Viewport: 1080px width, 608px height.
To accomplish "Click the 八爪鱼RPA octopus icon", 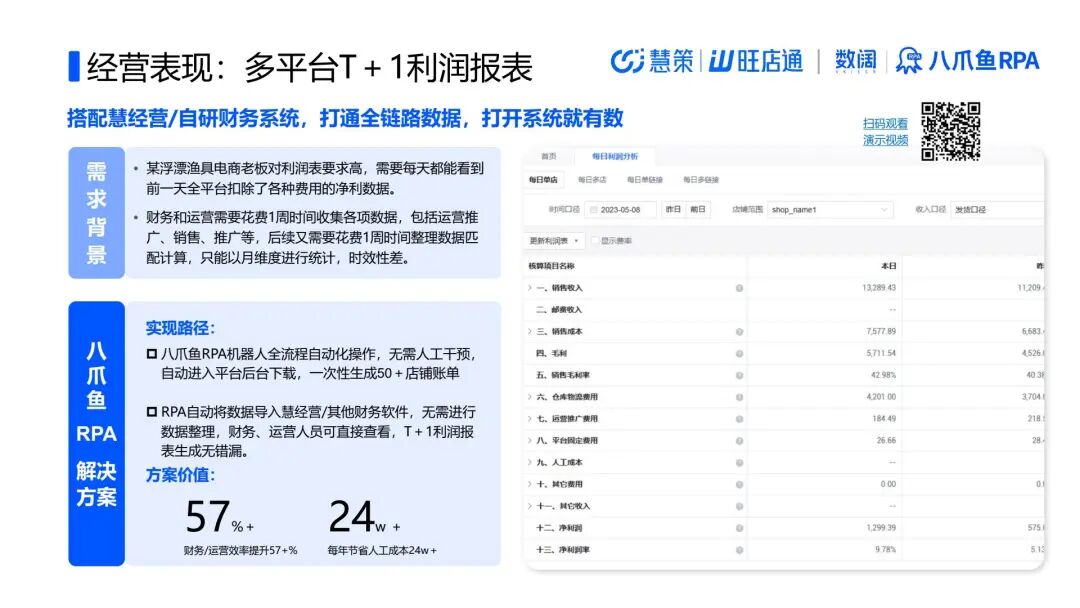I will [x=910, y=61].
